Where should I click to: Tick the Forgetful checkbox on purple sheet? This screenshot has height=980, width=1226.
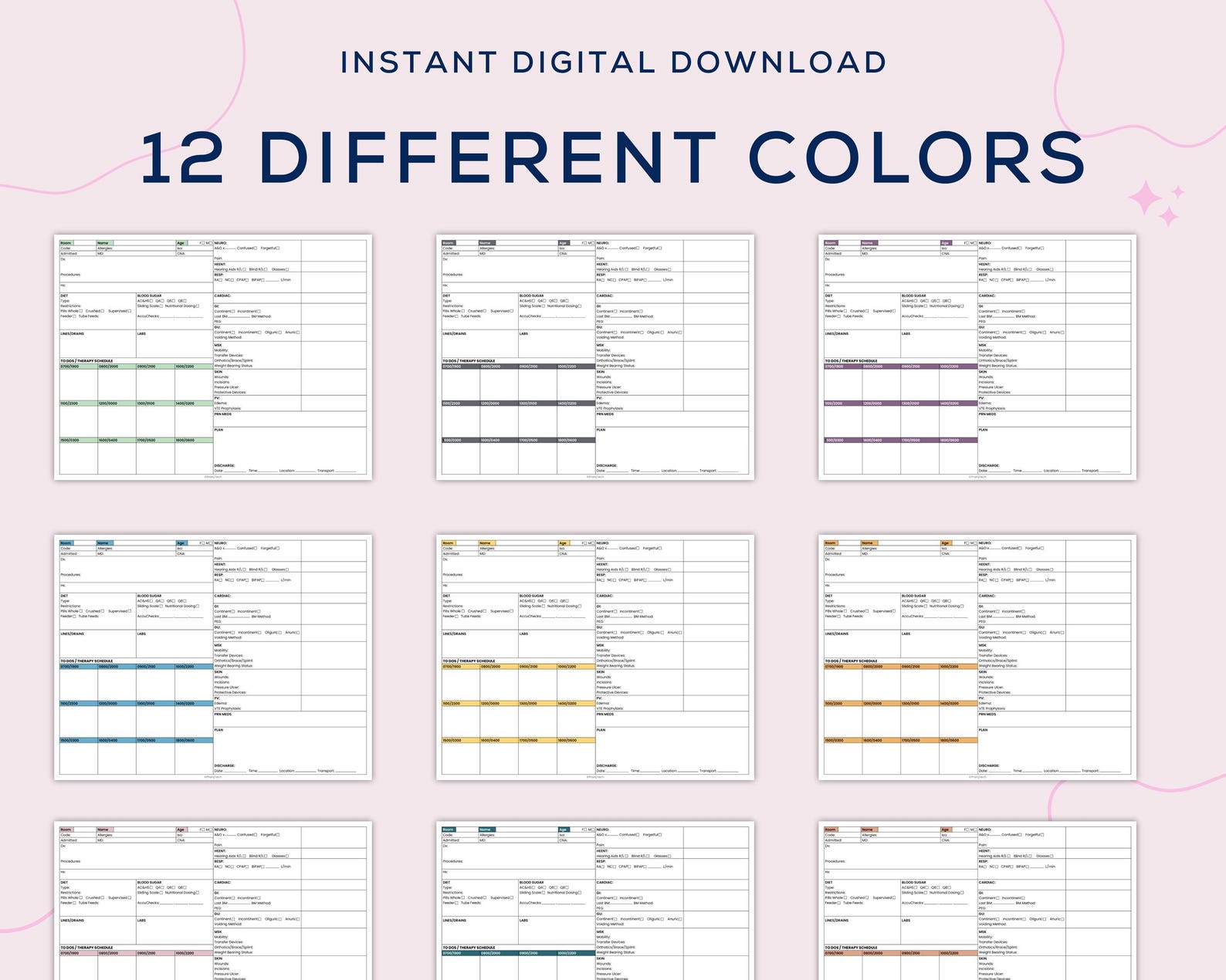(1042, 248)
